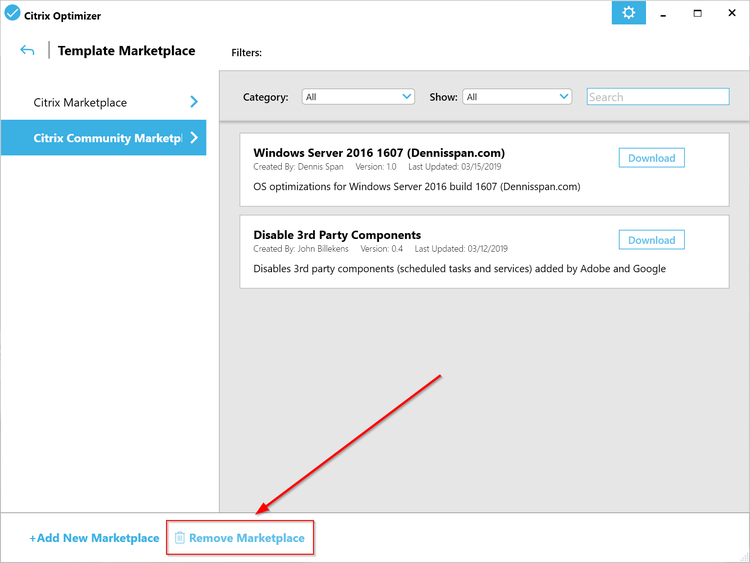Click the Version: 0.4 label
Viewport: 750px width, 563px height.
click(381, 249)
